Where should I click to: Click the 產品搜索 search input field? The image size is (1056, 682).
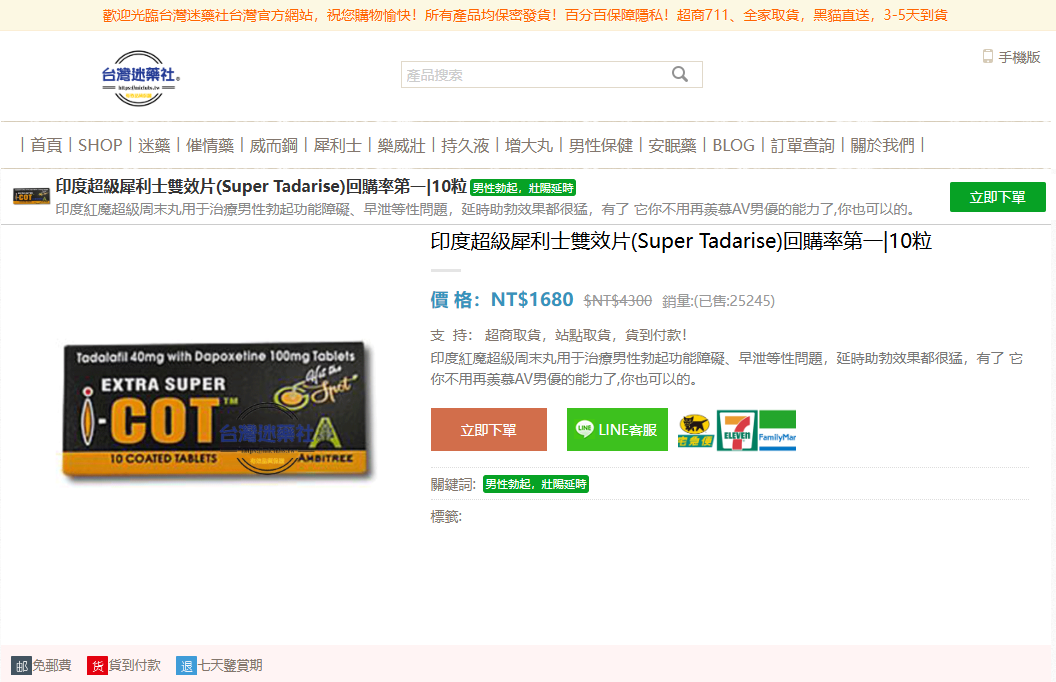(x=520, y=74)
